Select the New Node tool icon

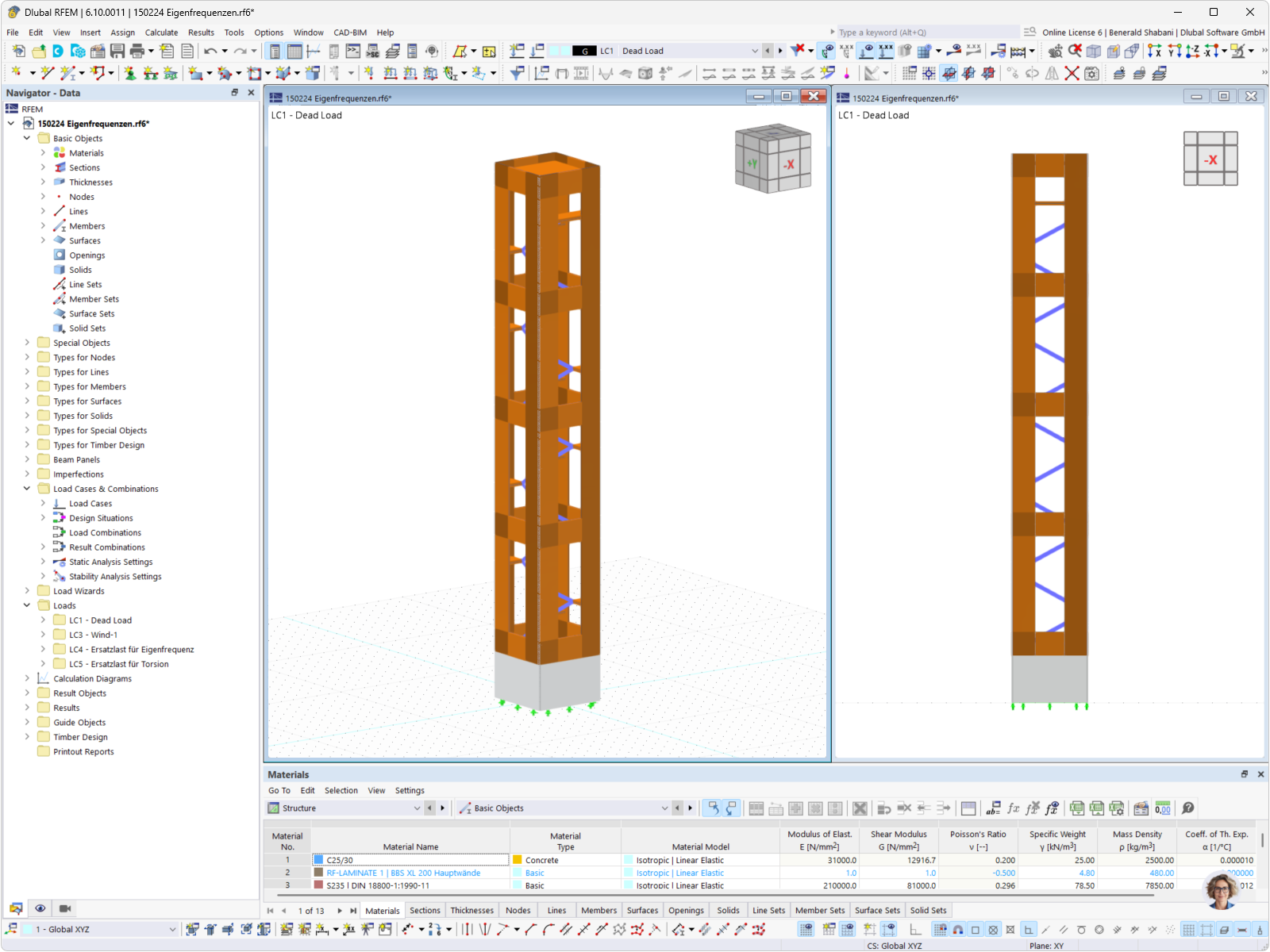[x=17, y=72]
